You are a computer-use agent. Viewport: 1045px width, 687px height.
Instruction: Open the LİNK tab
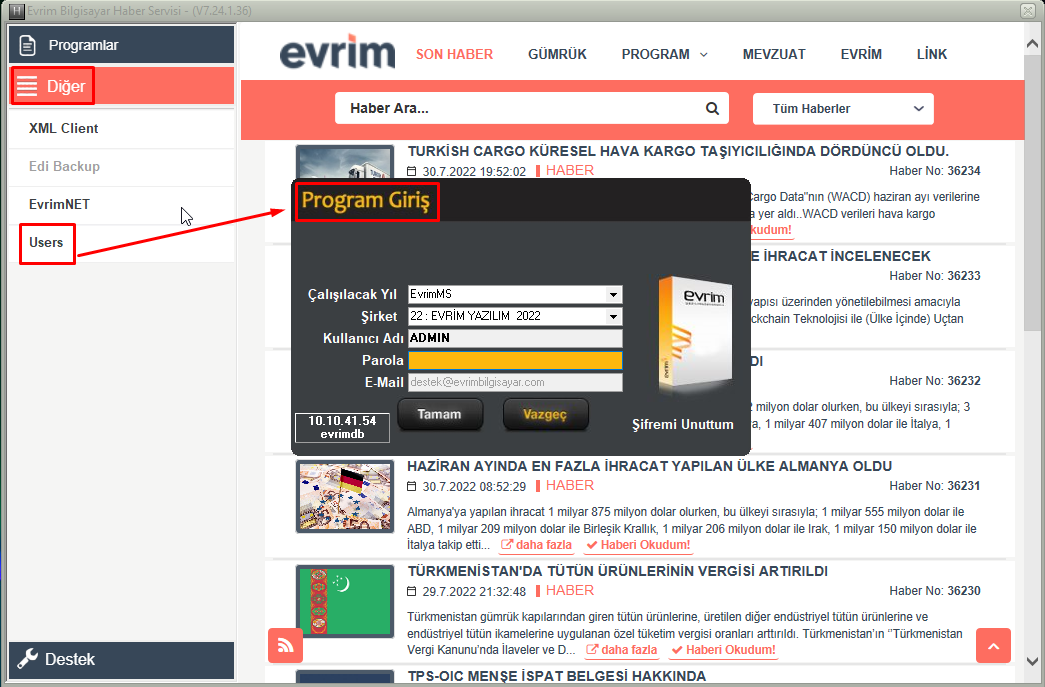pos(932,55)
